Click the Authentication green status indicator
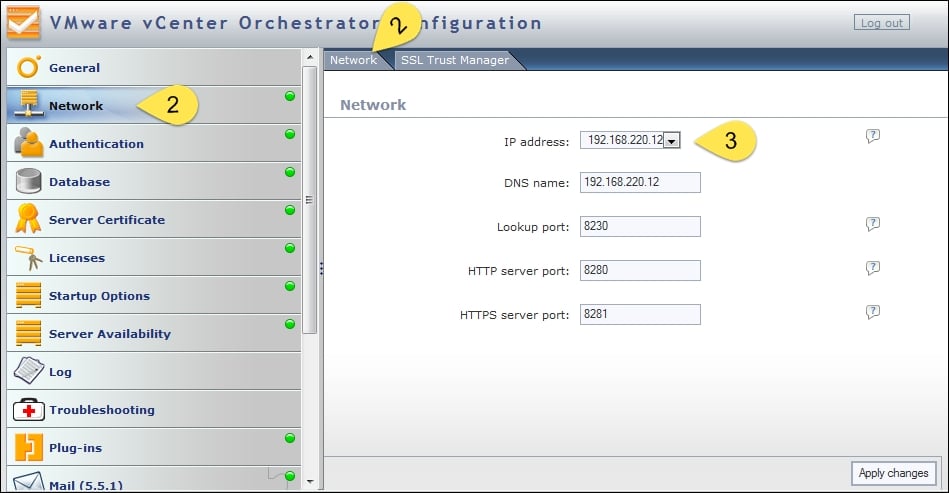The image size is (949, 493). [x=290, y=134]
